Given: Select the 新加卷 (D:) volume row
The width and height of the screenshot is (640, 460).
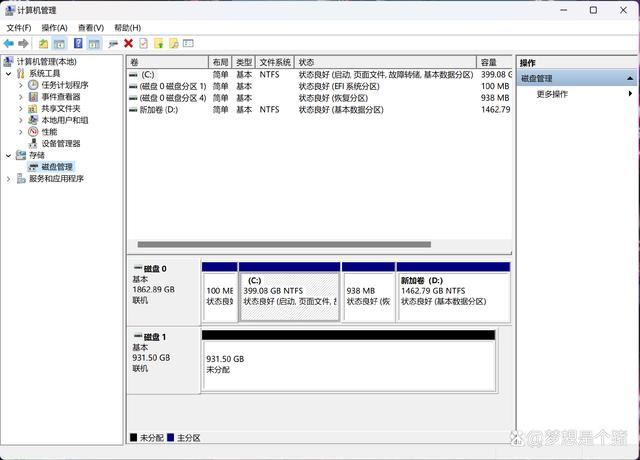Looking at the screenshot, I should (320, 110).
